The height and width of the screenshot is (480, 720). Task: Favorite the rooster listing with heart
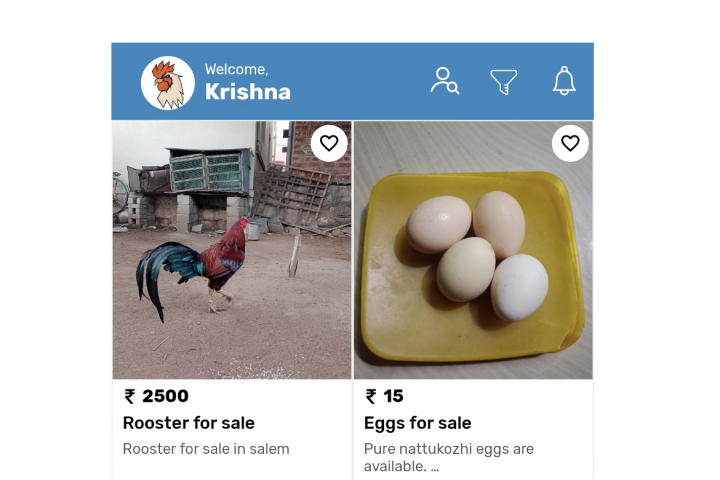tap(329, 143)
